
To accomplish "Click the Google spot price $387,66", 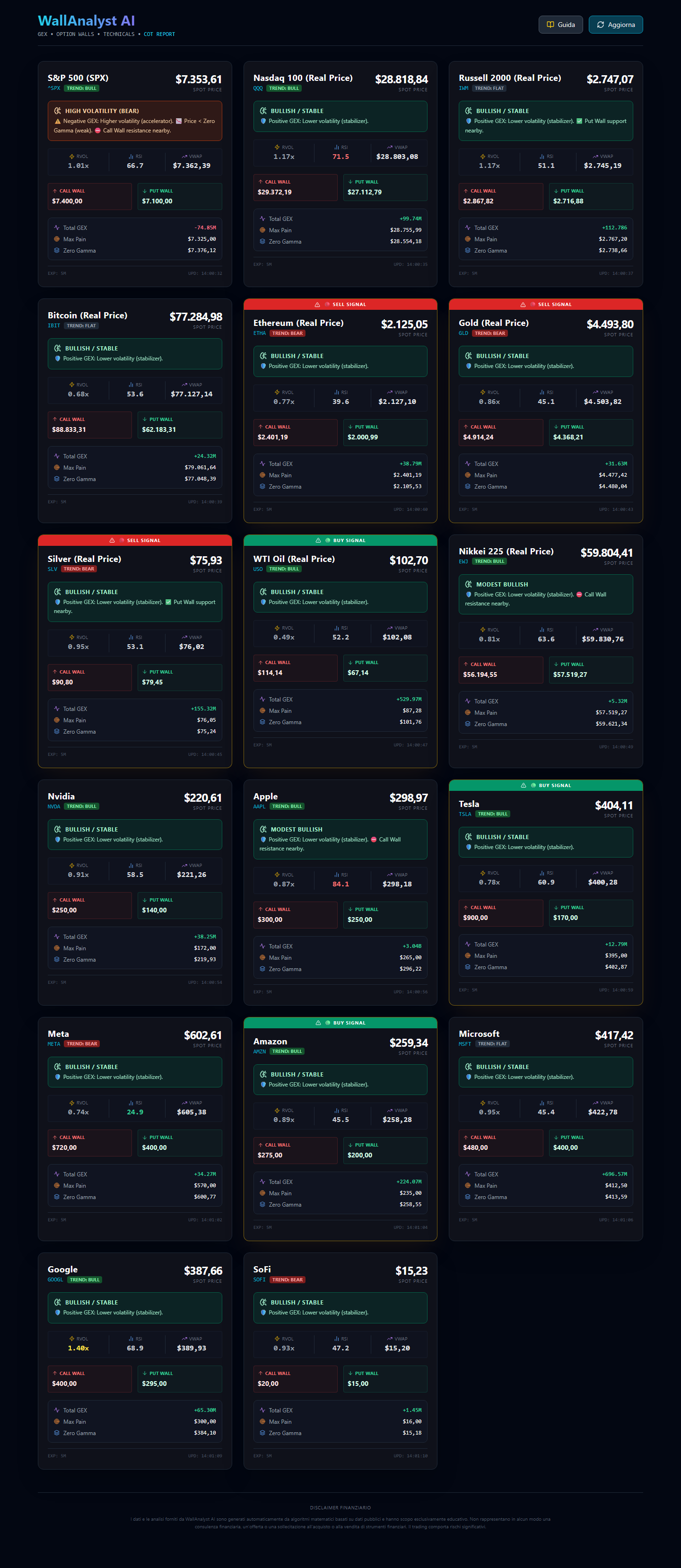I will pos(203,1271).
